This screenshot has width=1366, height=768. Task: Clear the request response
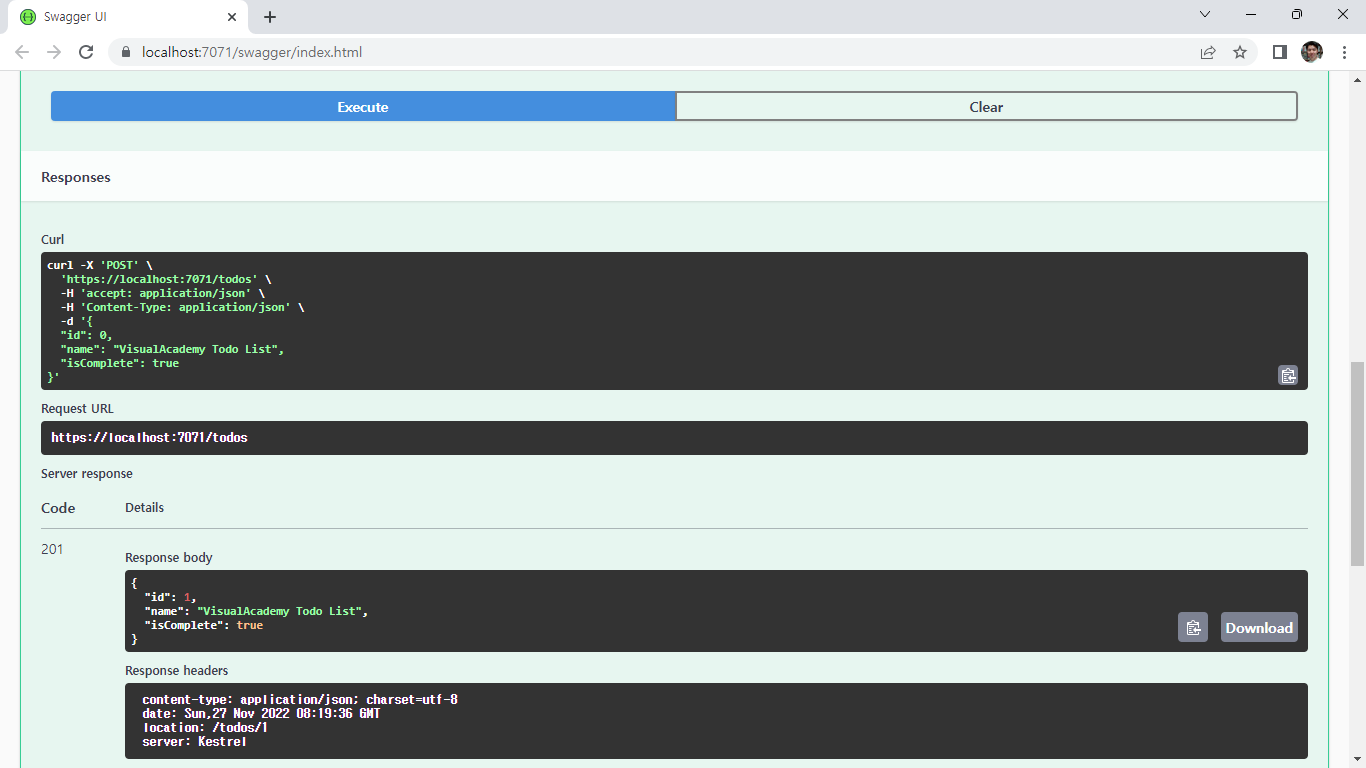tap(986, 107)
